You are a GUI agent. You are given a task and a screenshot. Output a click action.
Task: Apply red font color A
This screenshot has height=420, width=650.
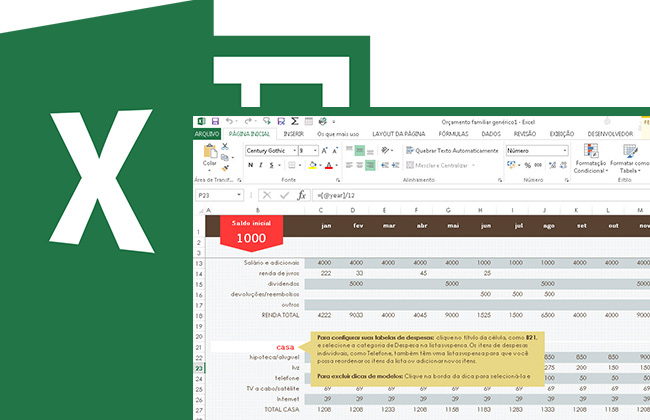click(329, 165)
